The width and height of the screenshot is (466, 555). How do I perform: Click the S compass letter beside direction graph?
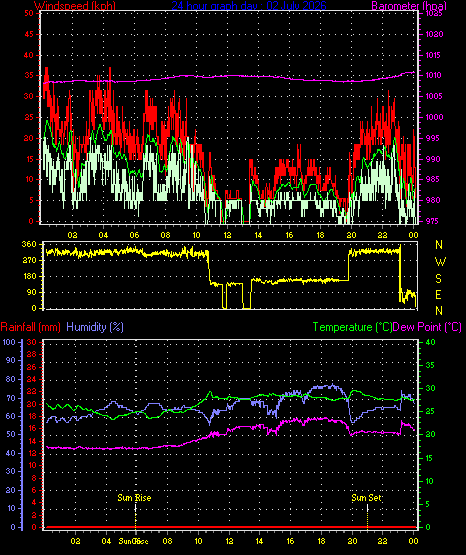pos(438,279)
